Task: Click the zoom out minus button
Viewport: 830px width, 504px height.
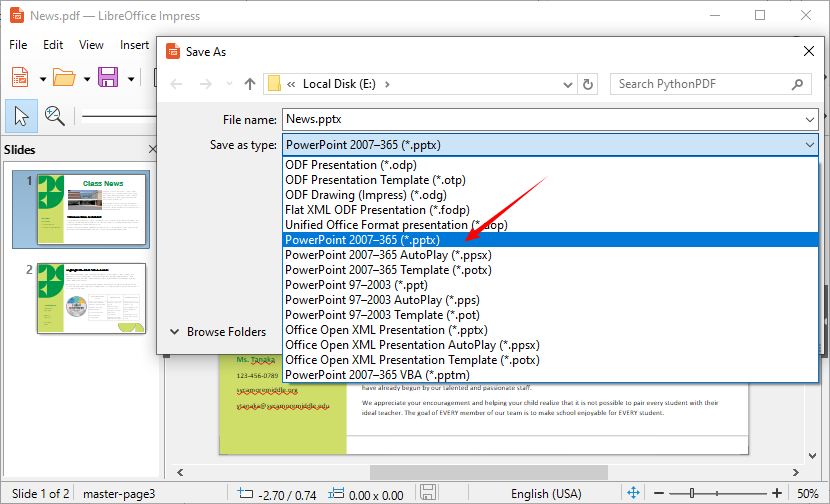Action: tap(658, 493)
